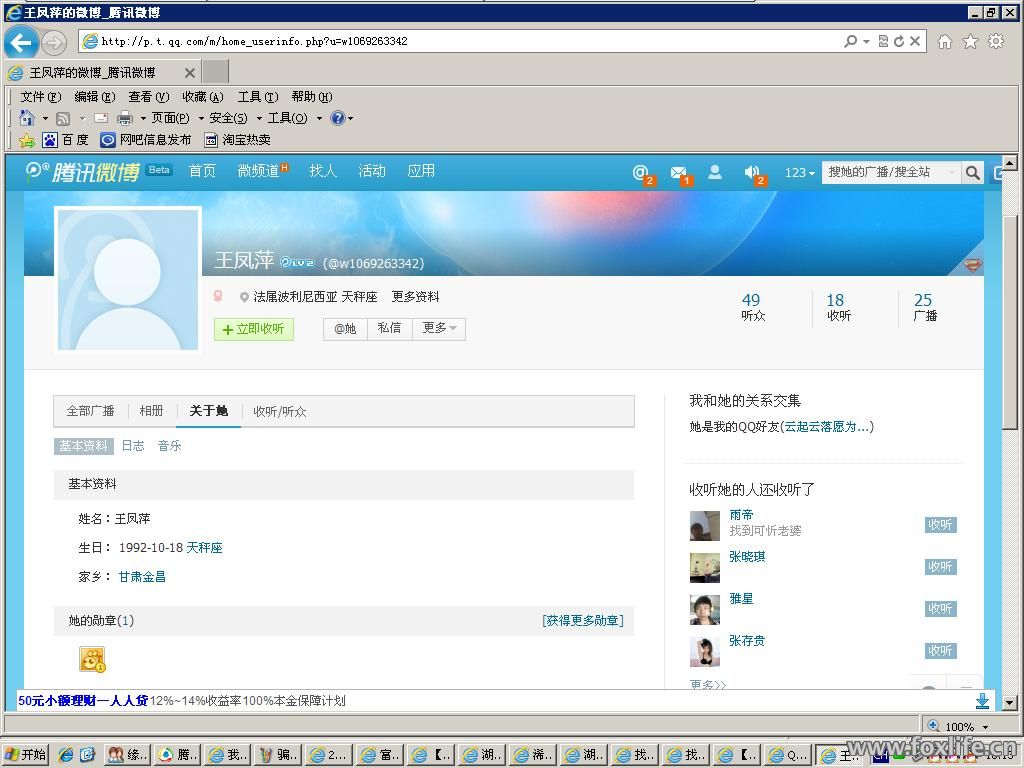Screen dimensions: 1024x768
Task: Open the private message envelope icon
Action: click(678, 172)
